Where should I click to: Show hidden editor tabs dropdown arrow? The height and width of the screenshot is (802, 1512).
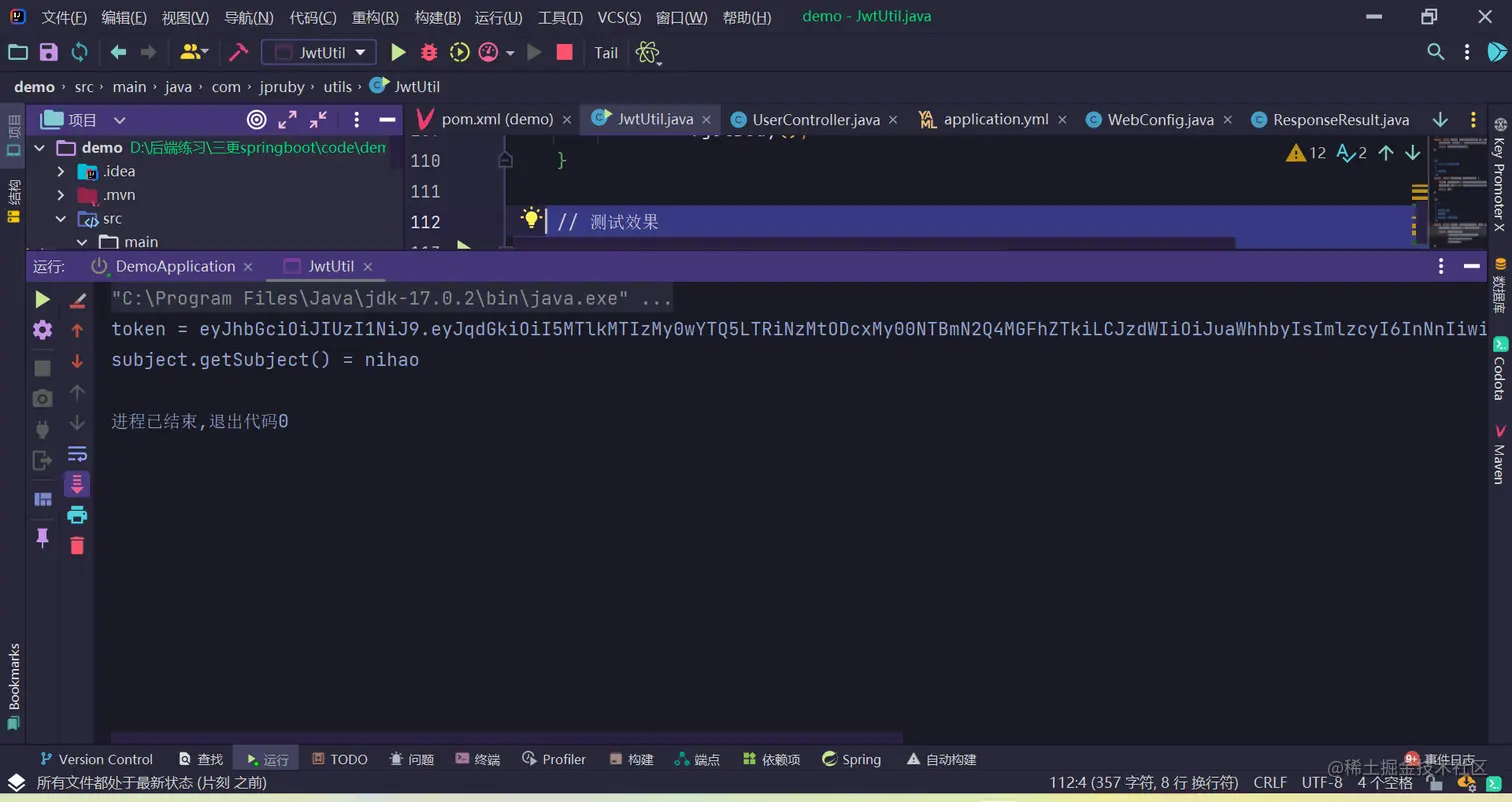coord(1440,120)
